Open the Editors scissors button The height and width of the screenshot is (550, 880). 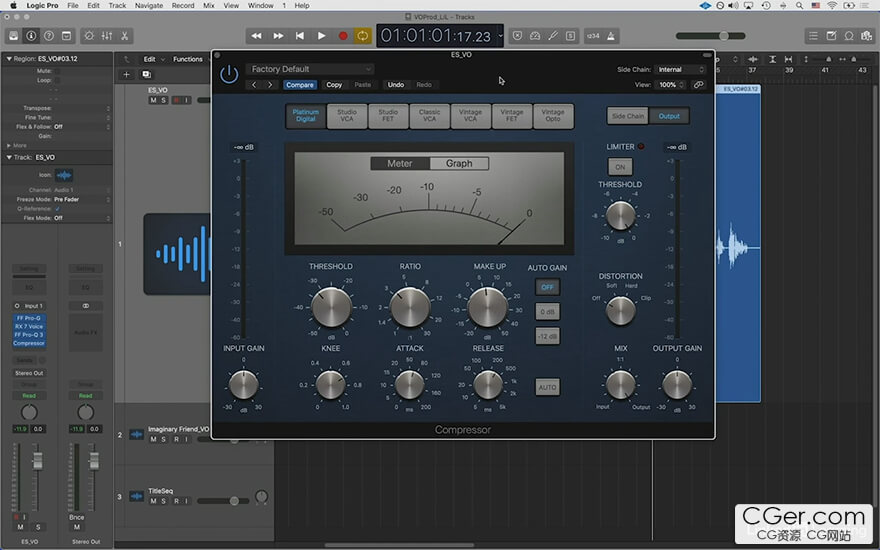pyautogui.click(x=124, y=36)
